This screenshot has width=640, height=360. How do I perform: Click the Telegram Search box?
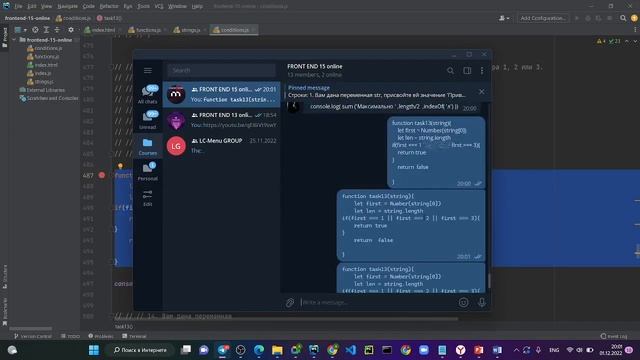pos(222,70)
